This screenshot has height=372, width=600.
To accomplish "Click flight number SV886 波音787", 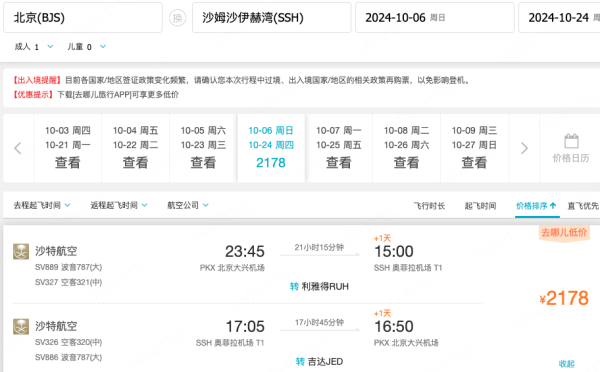I will click(x=68, y=357).
